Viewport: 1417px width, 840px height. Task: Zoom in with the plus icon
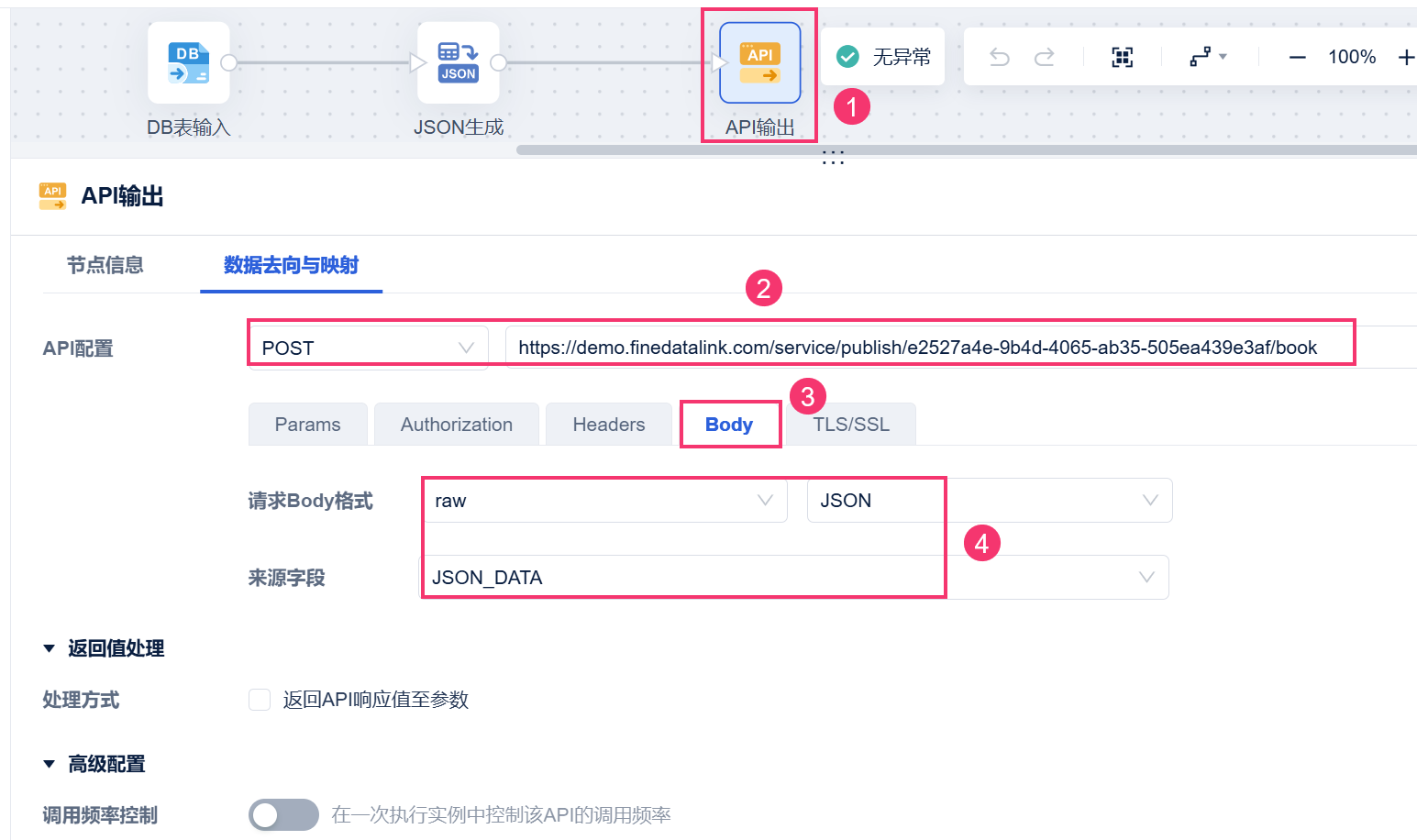pos(1406,58)
